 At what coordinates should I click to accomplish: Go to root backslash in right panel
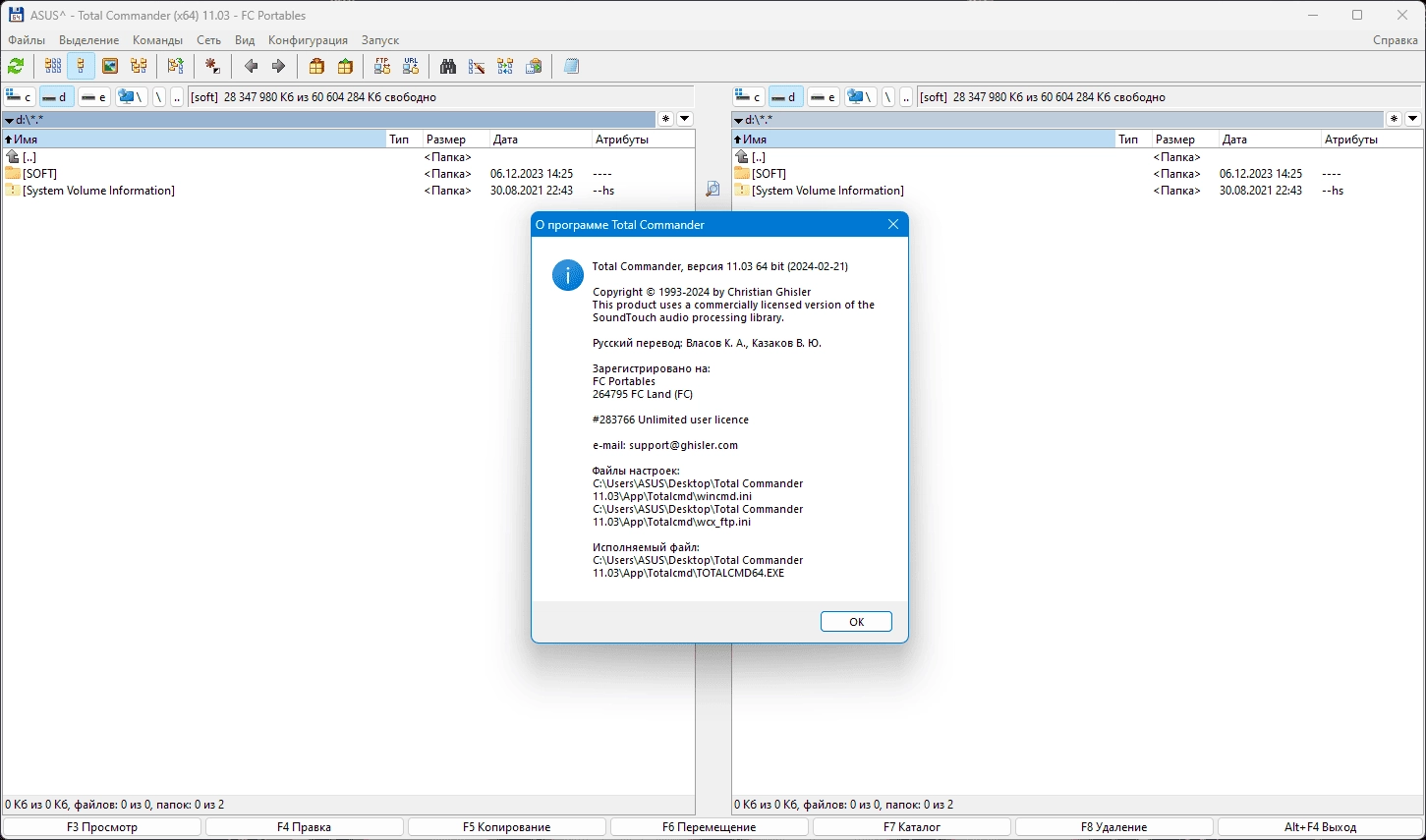tap(888, 96)
